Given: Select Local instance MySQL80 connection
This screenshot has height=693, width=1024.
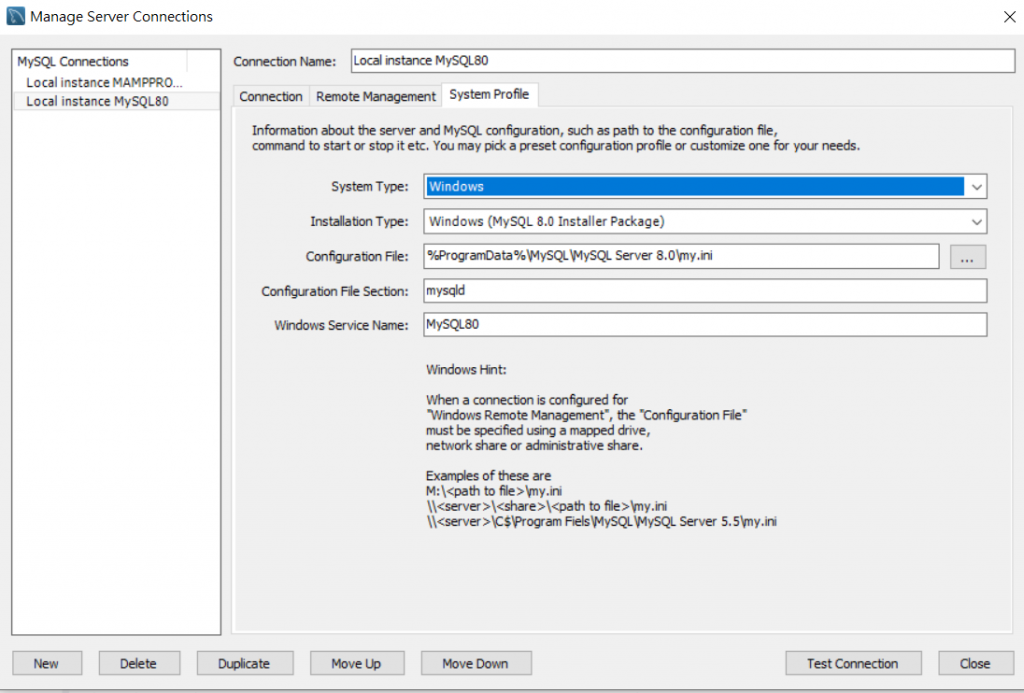Looking at the screenshot, I should tap(116, 101).
